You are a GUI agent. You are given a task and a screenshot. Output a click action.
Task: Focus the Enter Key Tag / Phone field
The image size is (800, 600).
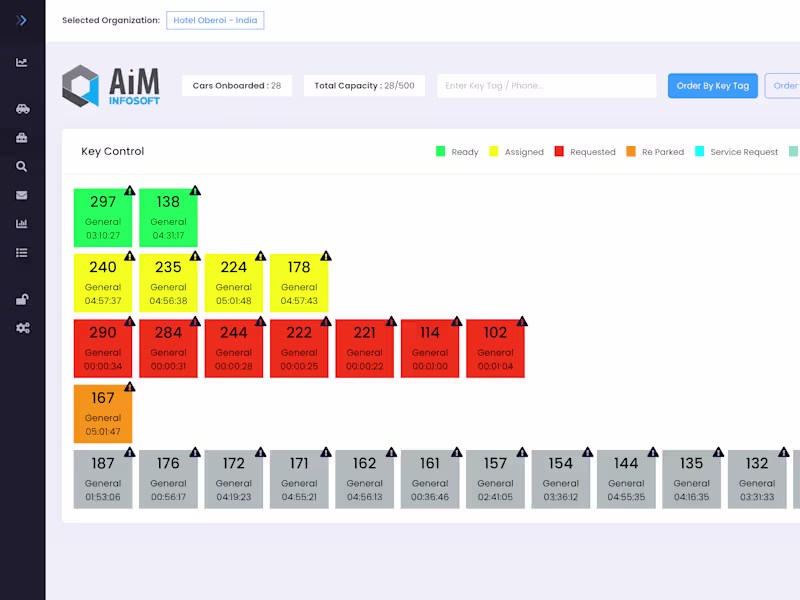tap(546, 86)
